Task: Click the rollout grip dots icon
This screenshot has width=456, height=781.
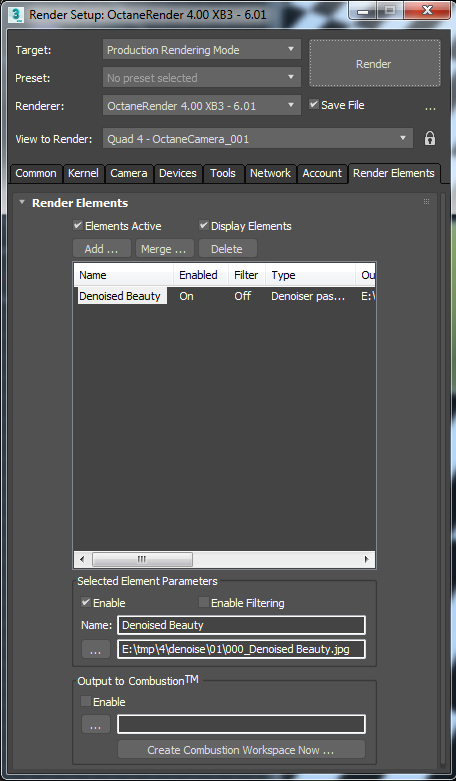Action: coord(427,202)
